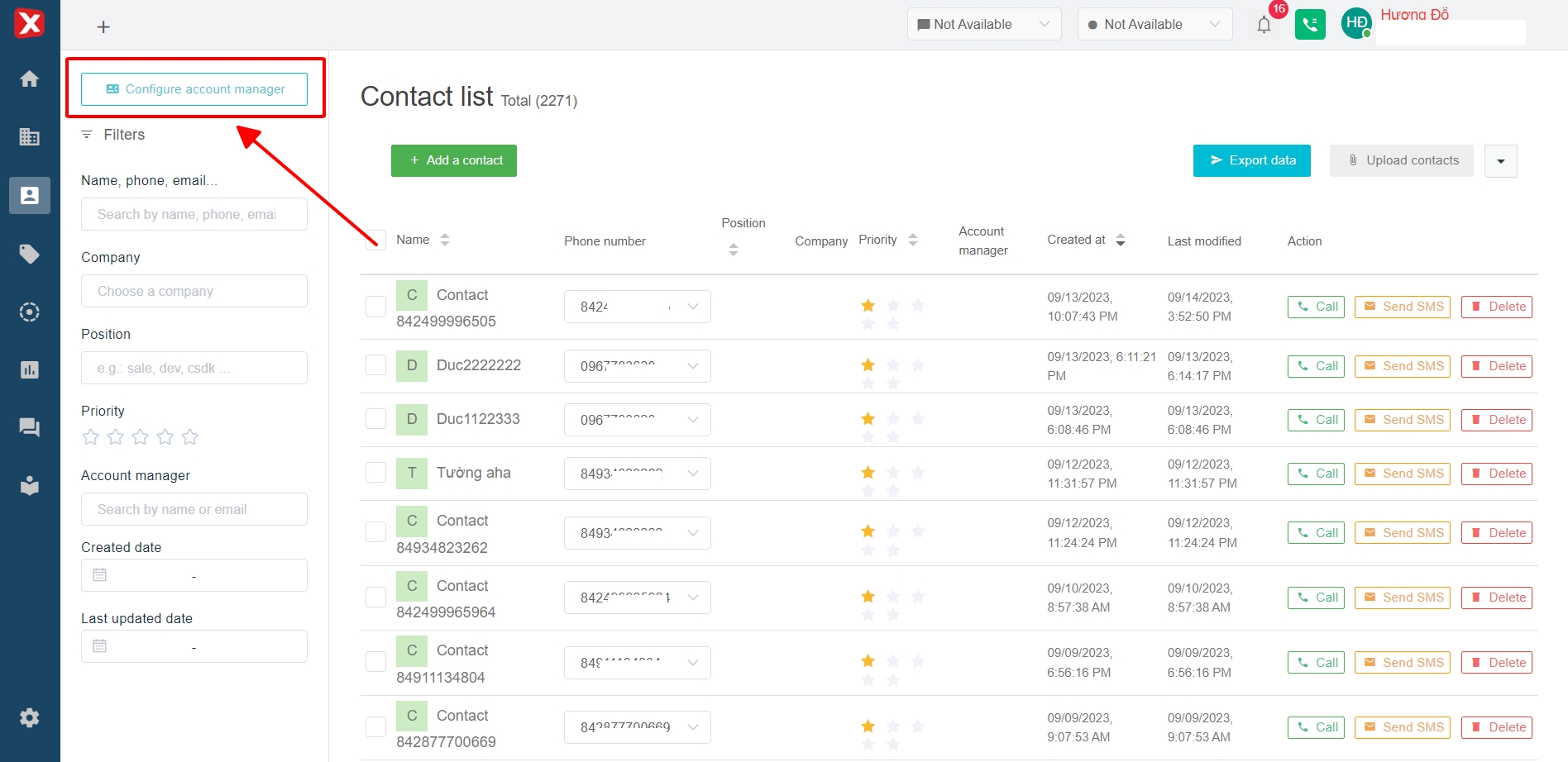1568x762 pixels.
Task: Tick the checkbox for Duc2222222 row
Action: coord(375,365)
